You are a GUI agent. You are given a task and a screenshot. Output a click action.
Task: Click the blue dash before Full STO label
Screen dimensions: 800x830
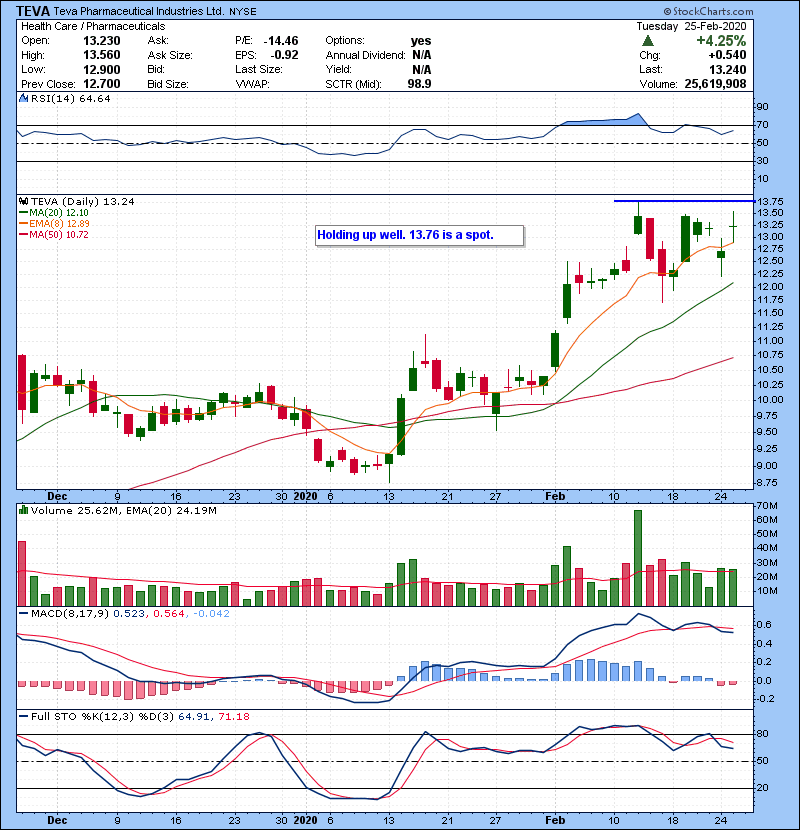click(x=23, y=717)
